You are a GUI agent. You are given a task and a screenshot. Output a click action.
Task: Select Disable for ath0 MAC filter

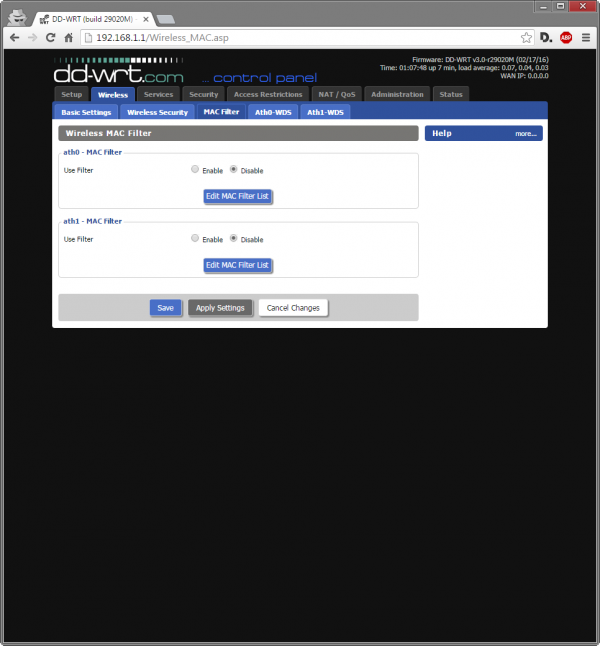point(234,170)
